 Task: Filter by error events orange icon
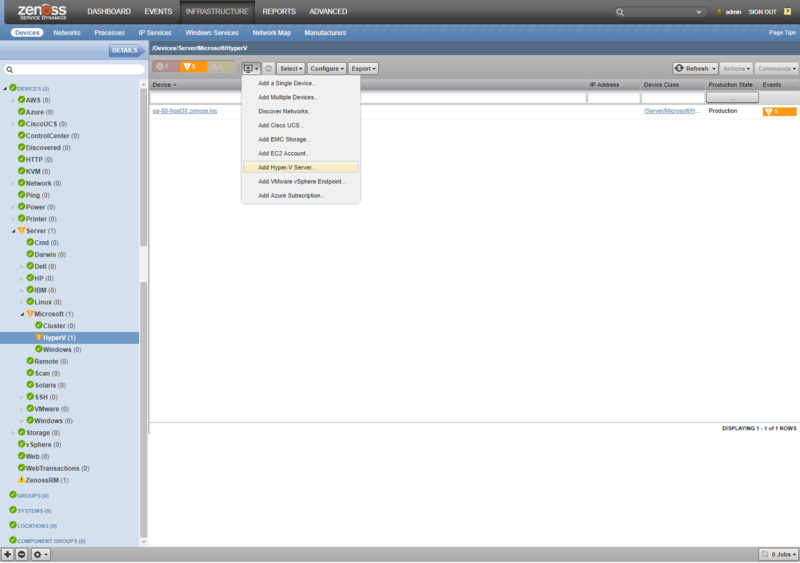click(193, 67)
